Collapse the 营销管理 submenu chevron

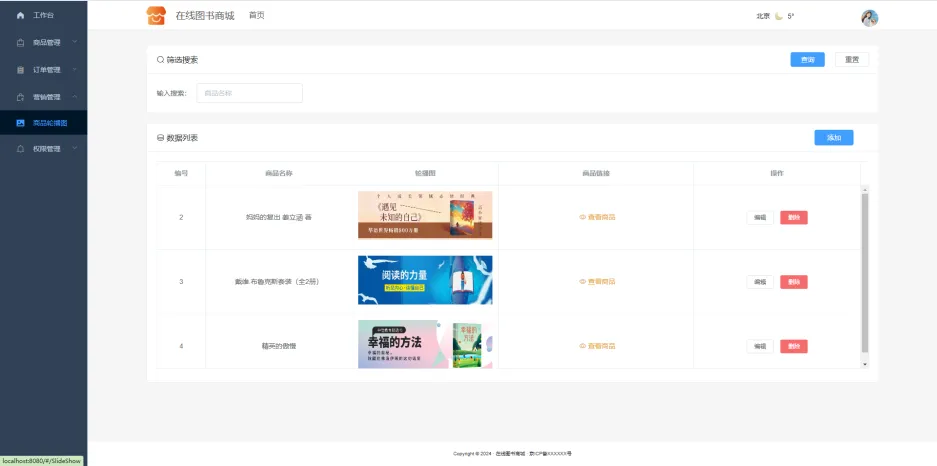[74, 97]
